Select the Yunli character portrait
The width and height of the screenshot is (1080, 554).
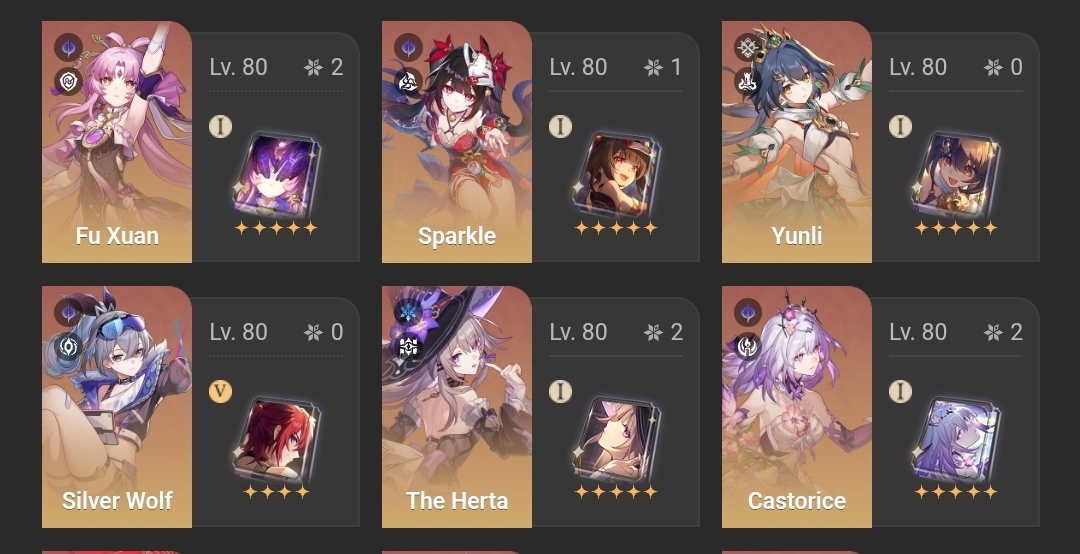tap(797, 142)
